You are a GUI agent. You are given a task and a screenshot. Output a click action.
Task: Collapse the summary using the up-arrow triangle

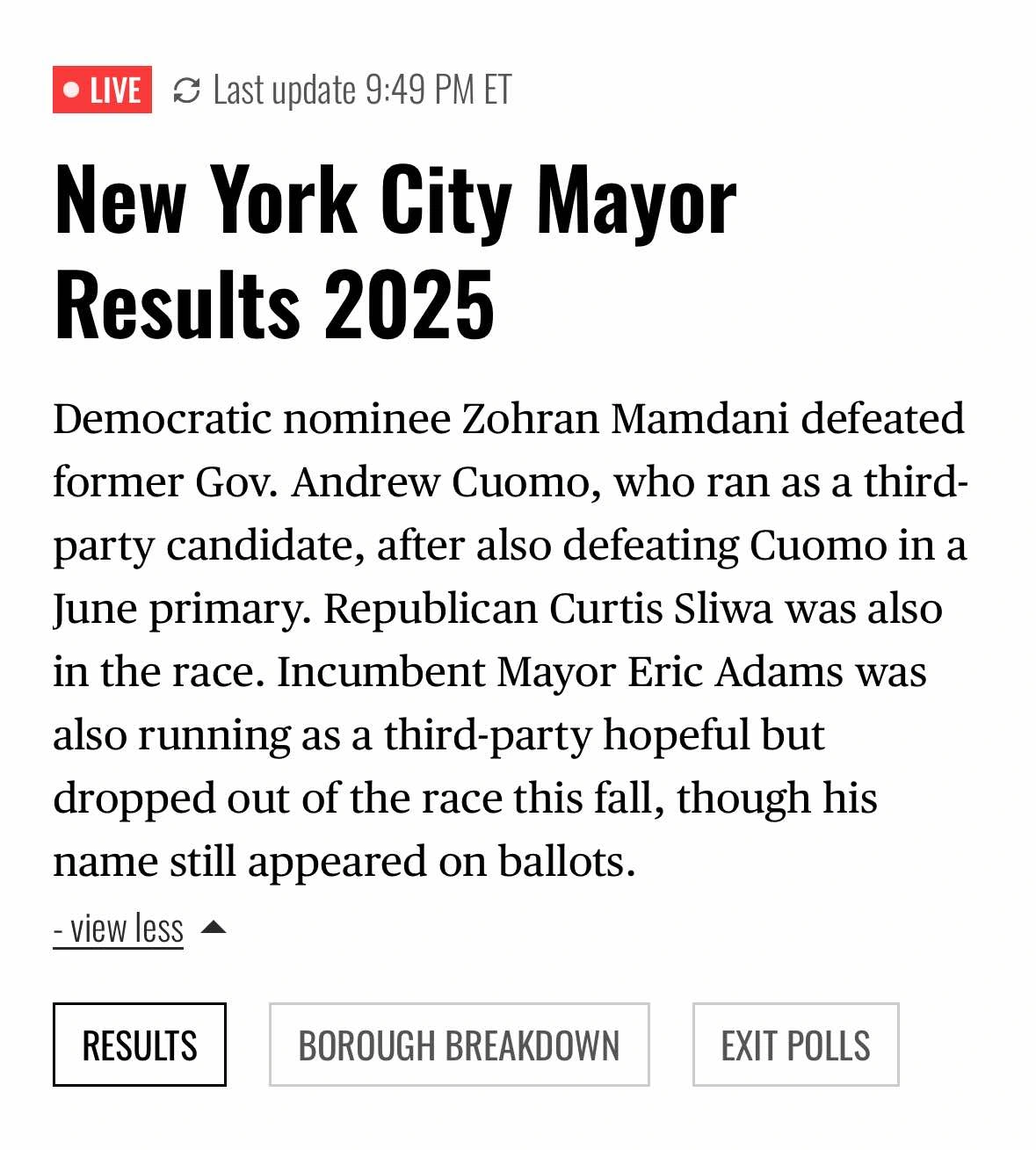(x=214, y=928)
